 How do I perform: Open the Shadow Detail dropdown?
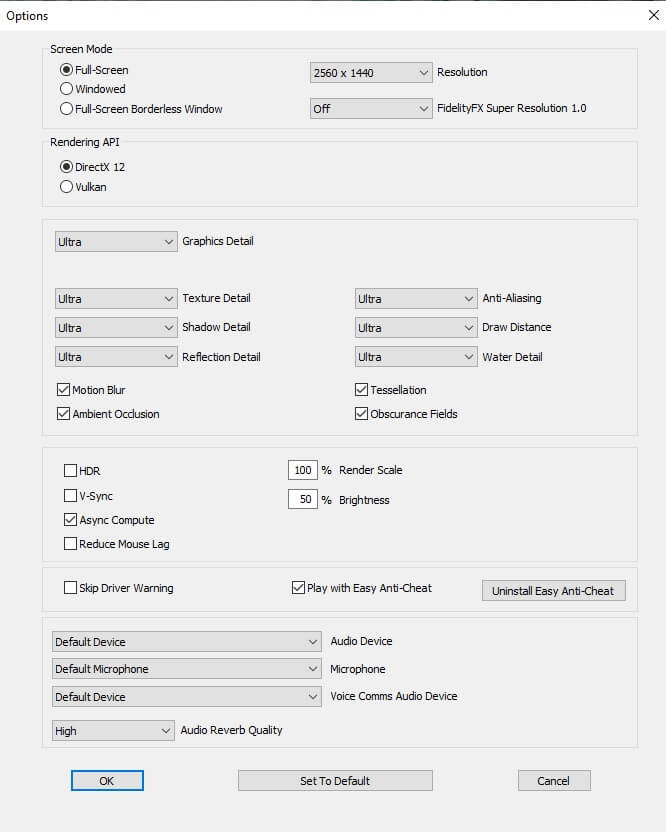tap(115, 327)
